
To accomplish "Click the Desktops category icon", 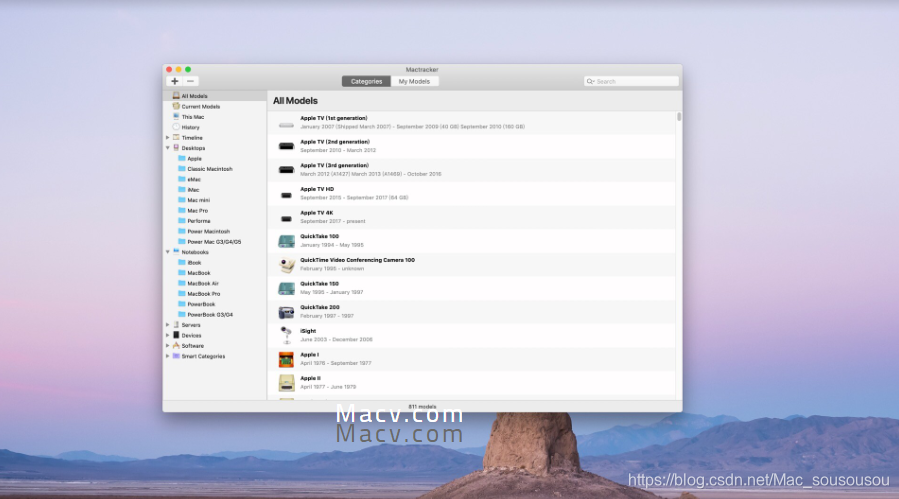I will pyautogui.click(x=176, y=148).
